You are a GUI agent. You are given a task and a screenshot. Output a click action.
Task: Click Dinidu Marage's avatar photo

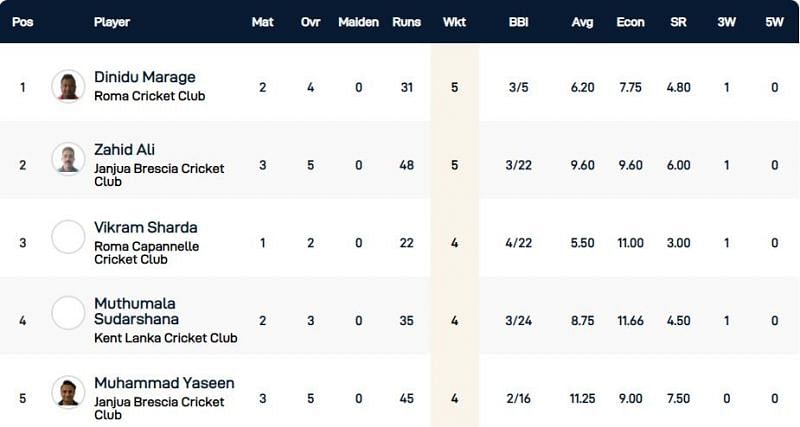(x=68, y=86)
